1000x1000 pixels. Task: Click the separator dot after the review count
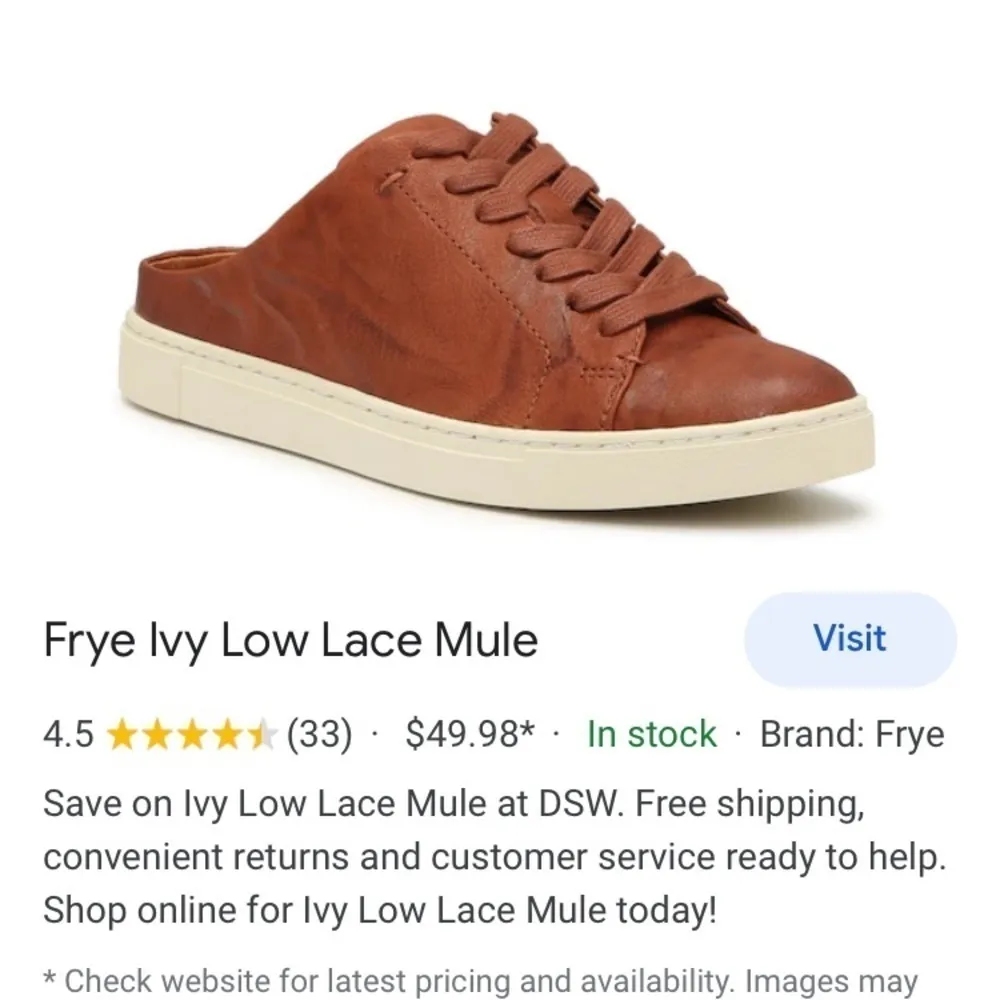(x=374, y=735)
